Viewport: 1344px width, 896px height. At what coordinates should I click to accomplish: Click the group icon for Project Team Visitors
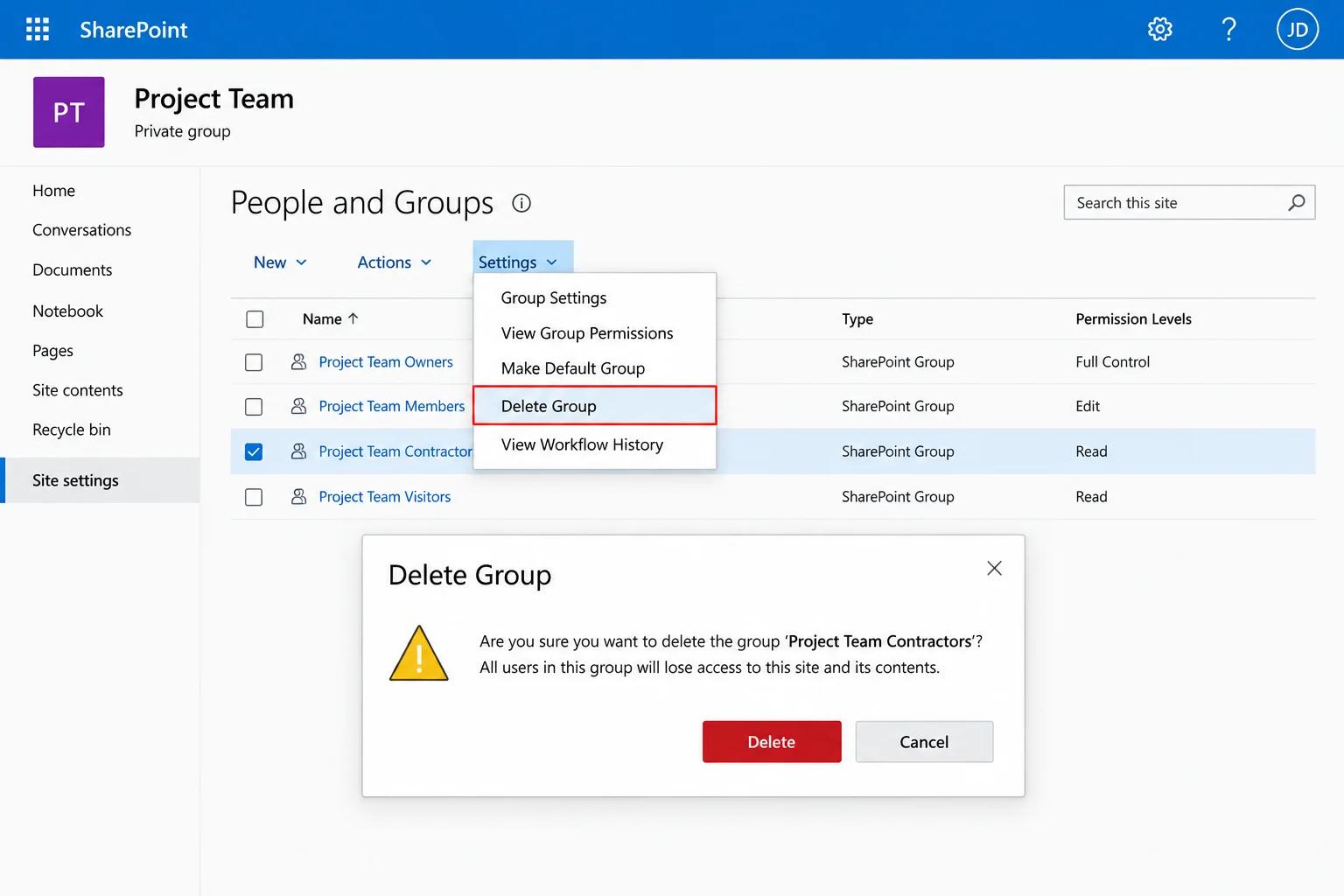click(298, 497)
